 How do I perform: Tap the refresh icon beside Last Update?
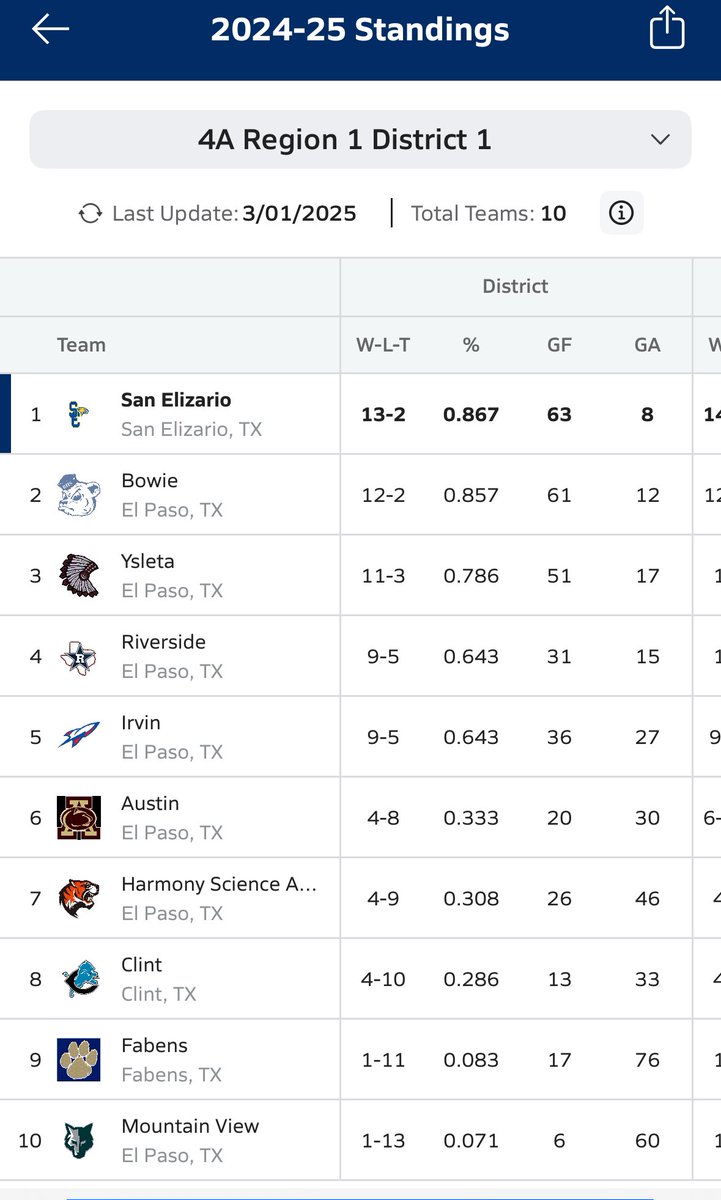point(90,213)
